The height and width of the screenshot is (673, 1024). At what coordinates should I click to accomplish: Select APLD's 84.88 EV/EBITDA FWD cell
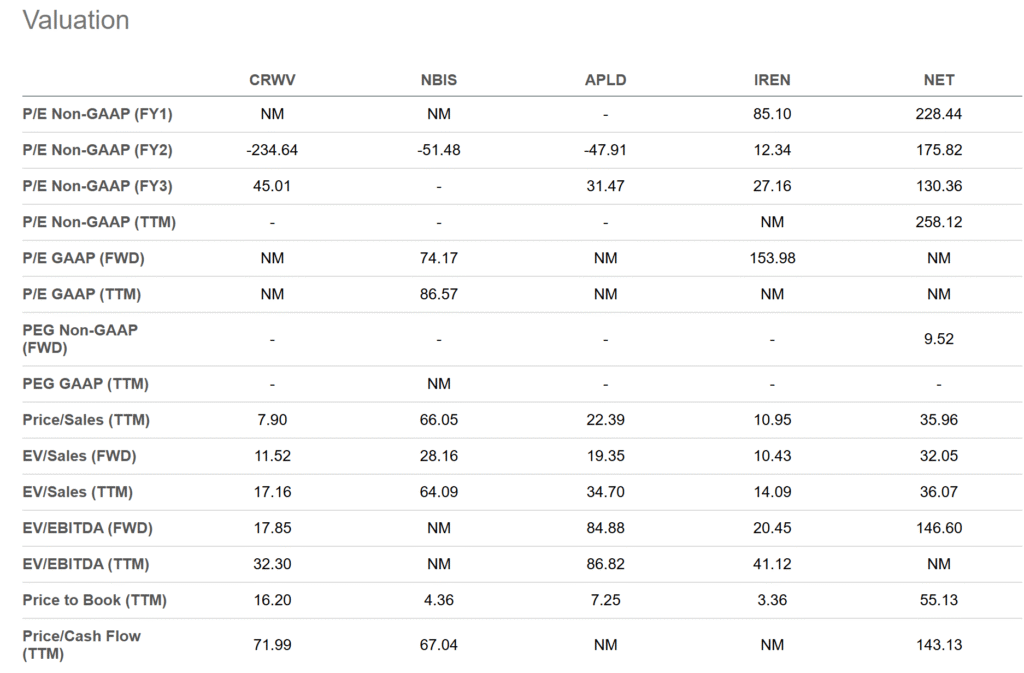point(605,528)
